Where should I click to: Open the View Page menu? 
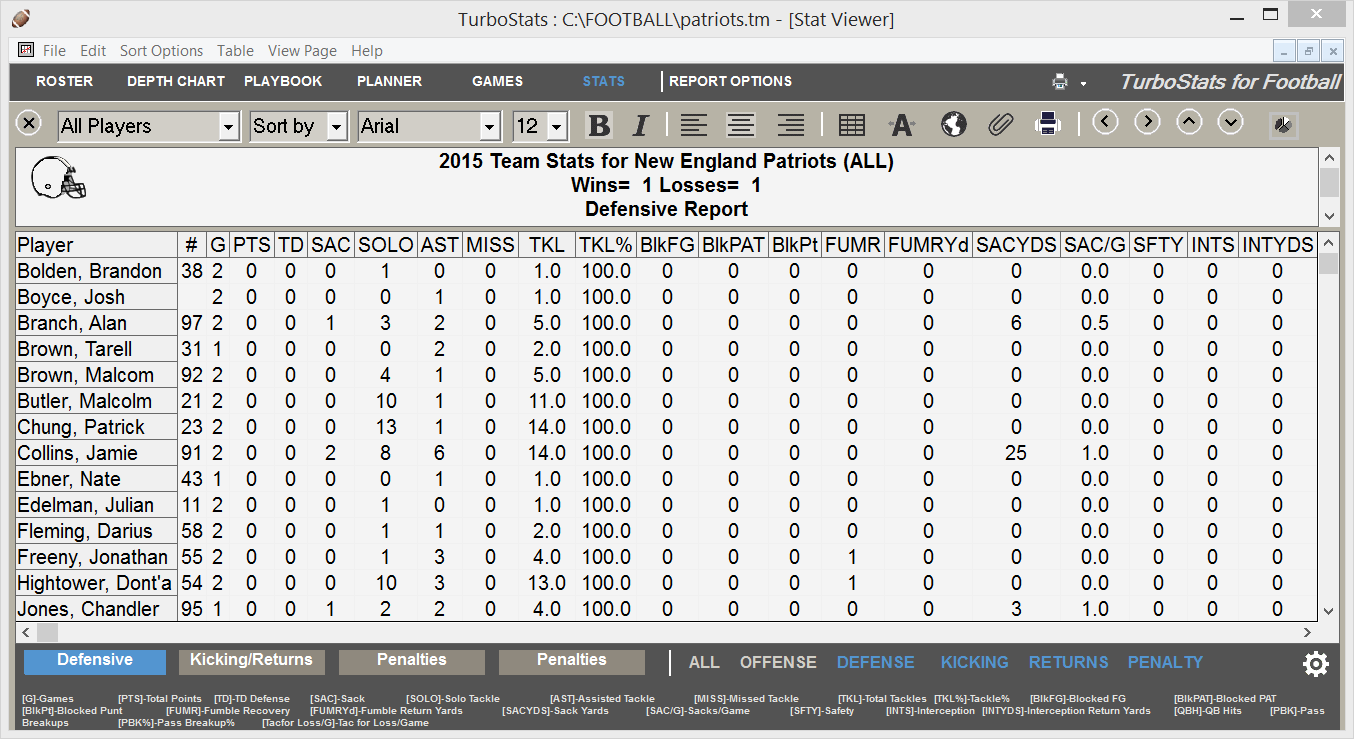coord(302,51)
